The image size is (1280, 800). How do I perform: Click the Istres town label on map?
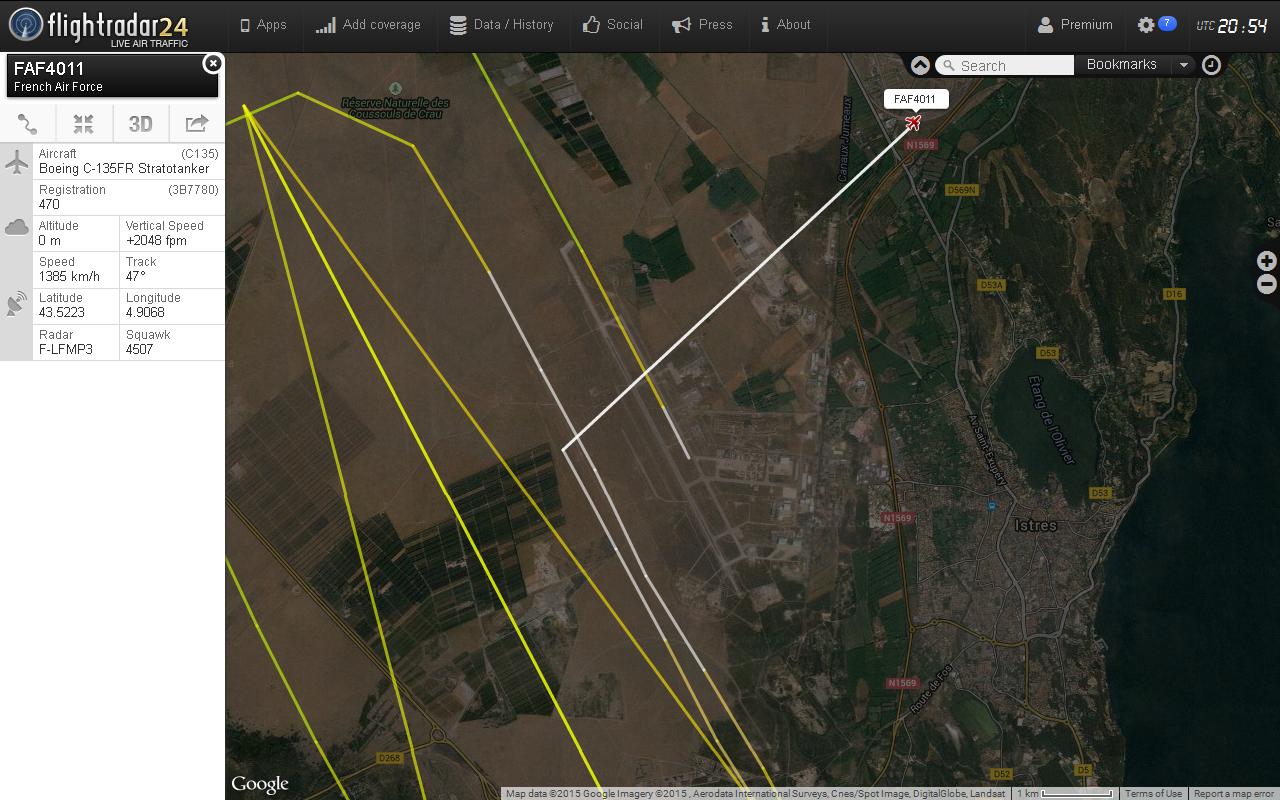tap(1035, 526)
